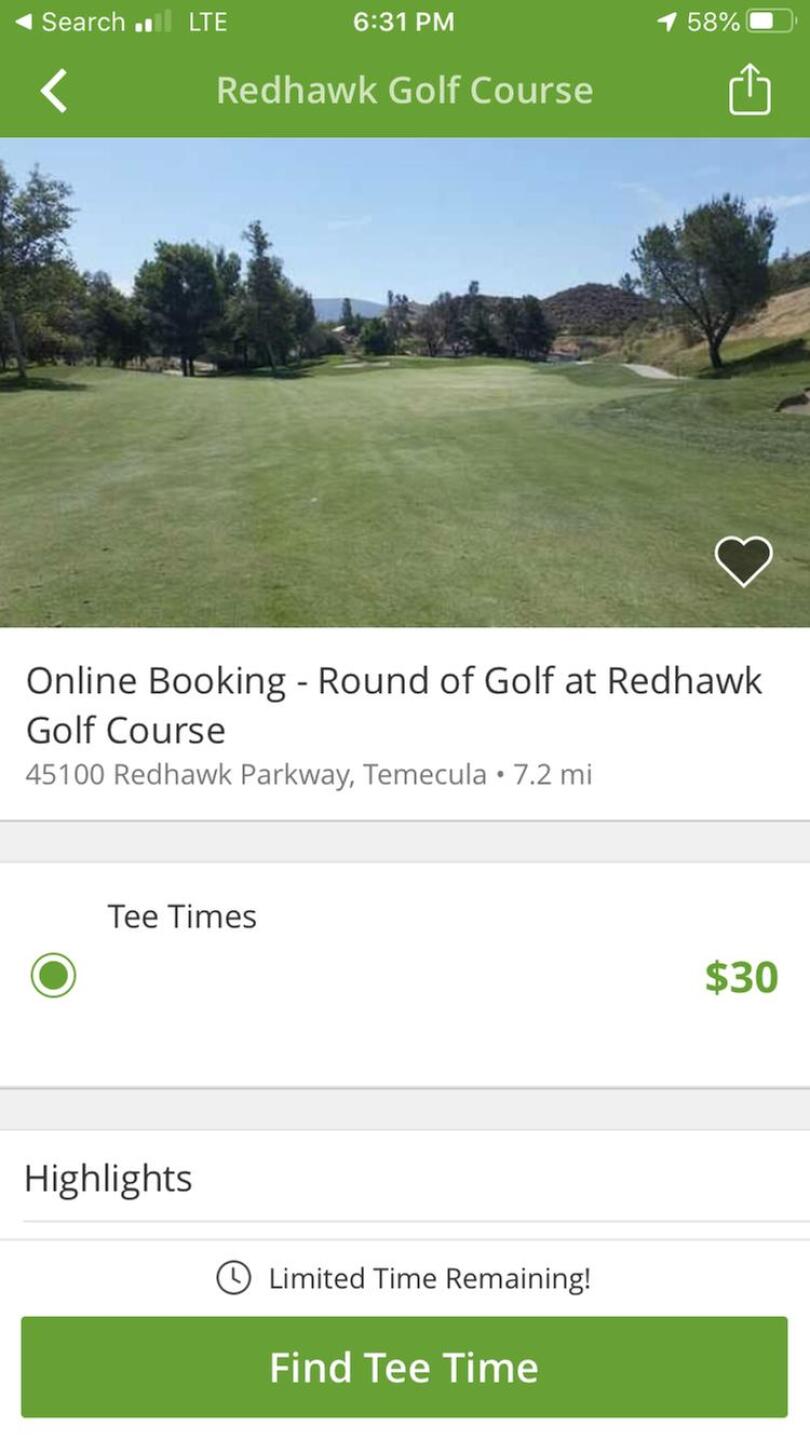This screenshot has width=810, height=1440.
Task: Tap the $30 price
Action: (x=741, y=977)
